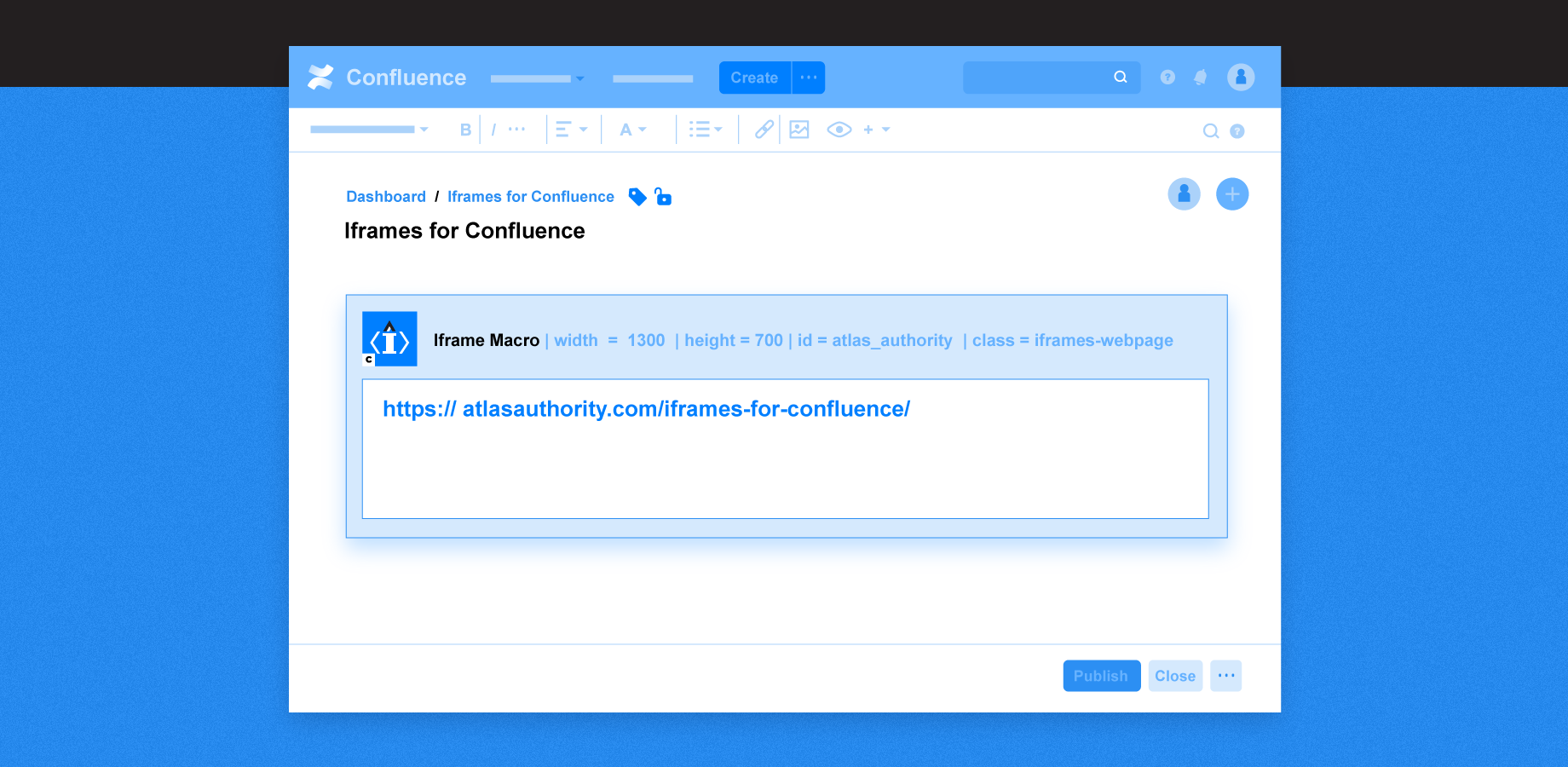Click the Confluence logo icon

320,78
